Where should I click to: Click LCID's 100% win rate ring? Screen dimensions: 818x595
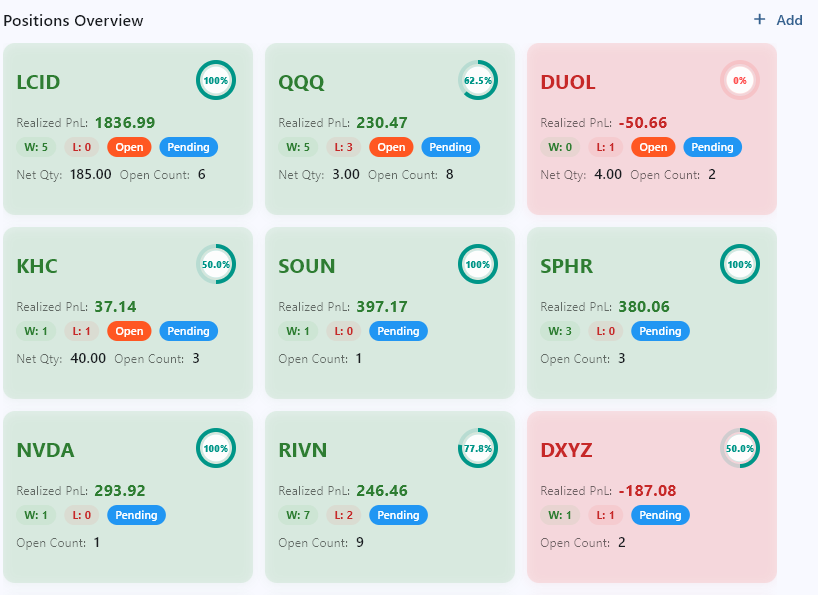pos(215,80)
